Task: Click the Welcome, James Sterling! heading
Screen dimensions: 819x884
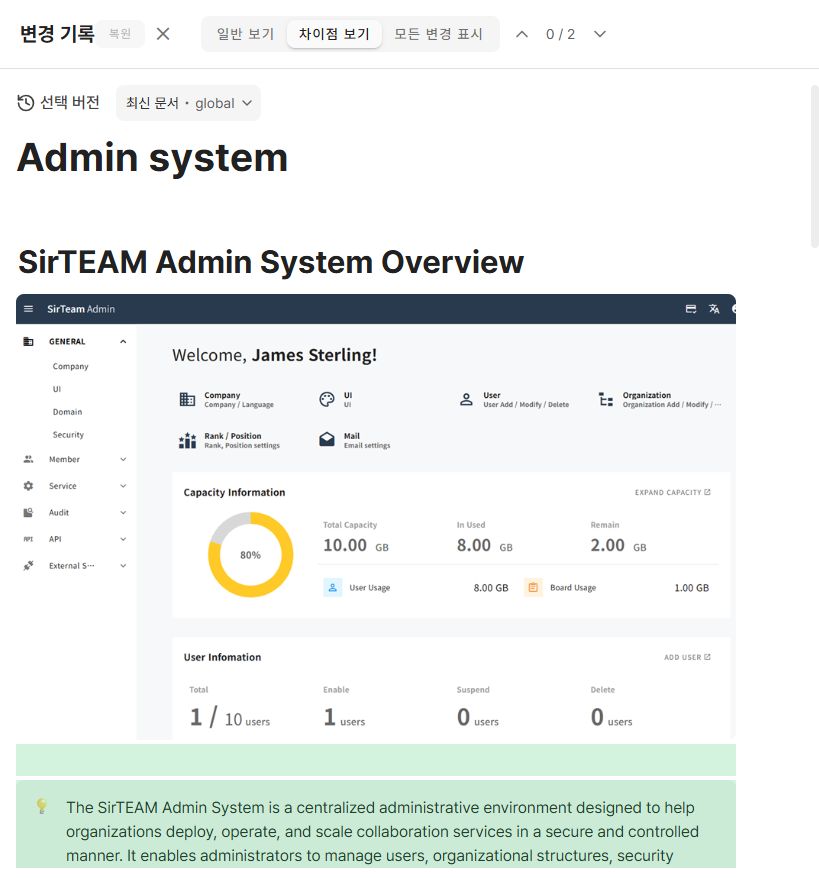Action: pyautogui.click(x=275, y=355)
